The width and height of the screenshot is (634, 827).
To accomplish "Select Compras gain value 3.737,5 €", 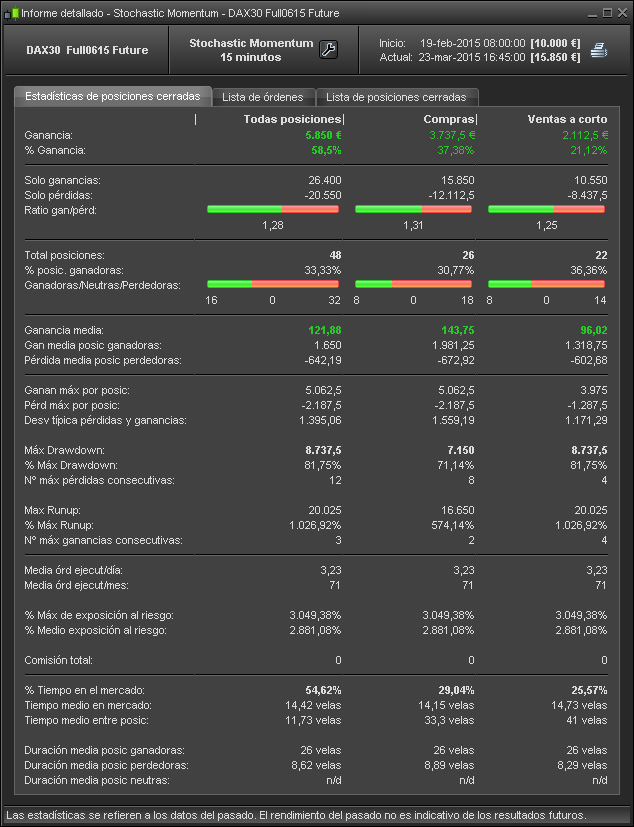I will coord(452,135).
